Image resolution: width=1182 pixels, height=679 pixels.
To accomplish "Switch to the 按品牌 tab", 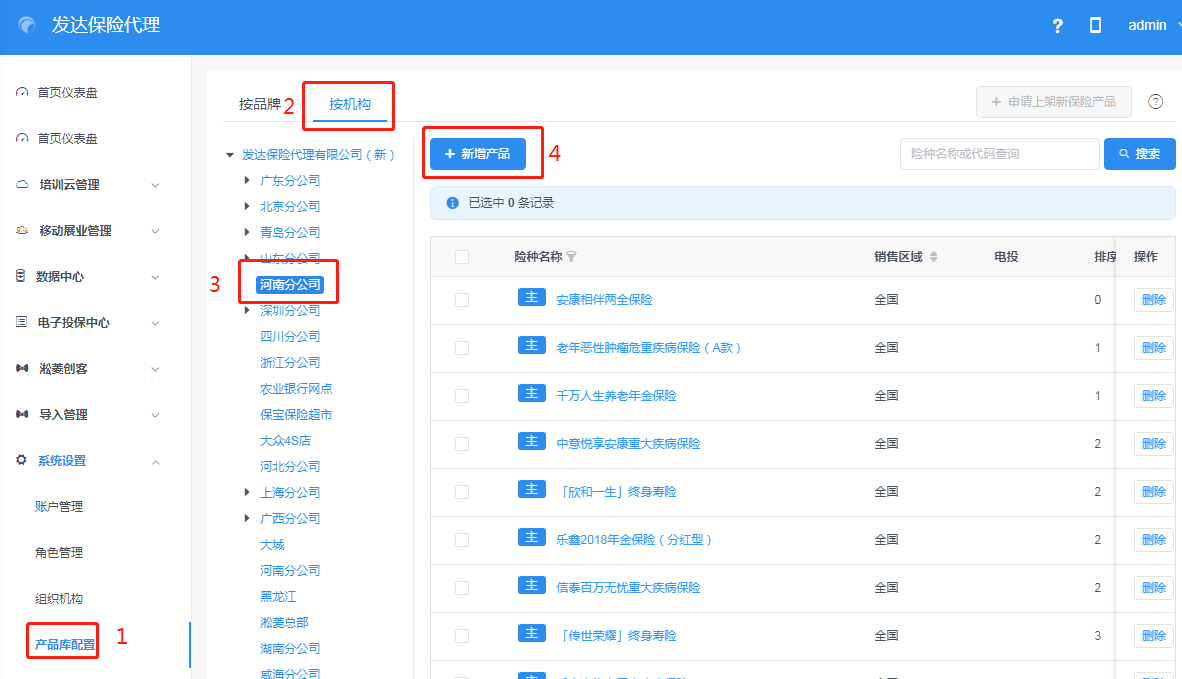I will pyautogui.click(x=259, y=103).
